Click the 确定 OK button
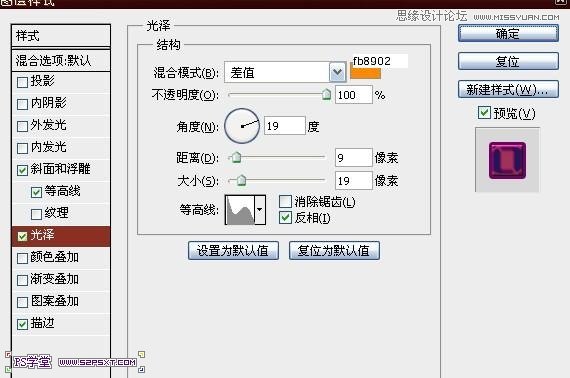The height and width of the screenshot is (378, 570). pyautogui.click(x=508, y=33)
